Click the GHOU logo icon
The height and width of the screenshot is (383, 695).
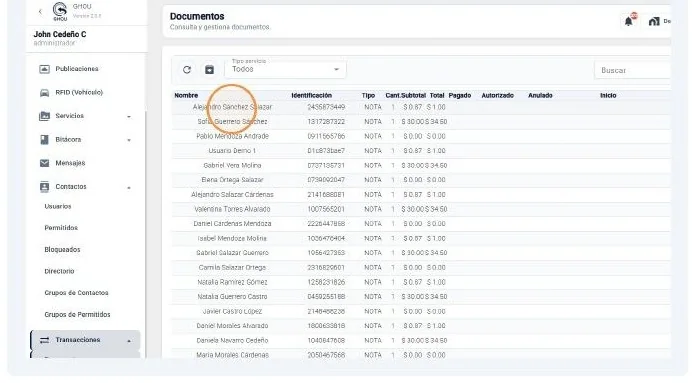point(60,11)
